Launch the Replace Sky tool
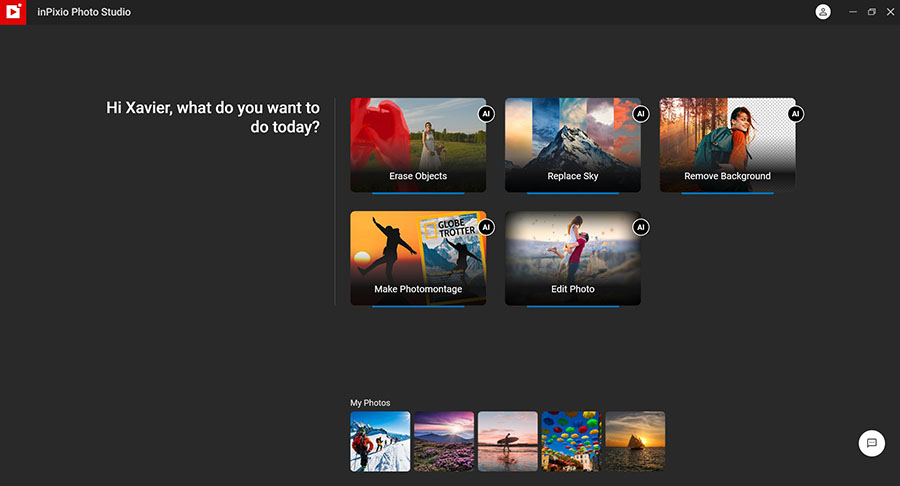This screenshot has height=486, width=900. point(572,146)
